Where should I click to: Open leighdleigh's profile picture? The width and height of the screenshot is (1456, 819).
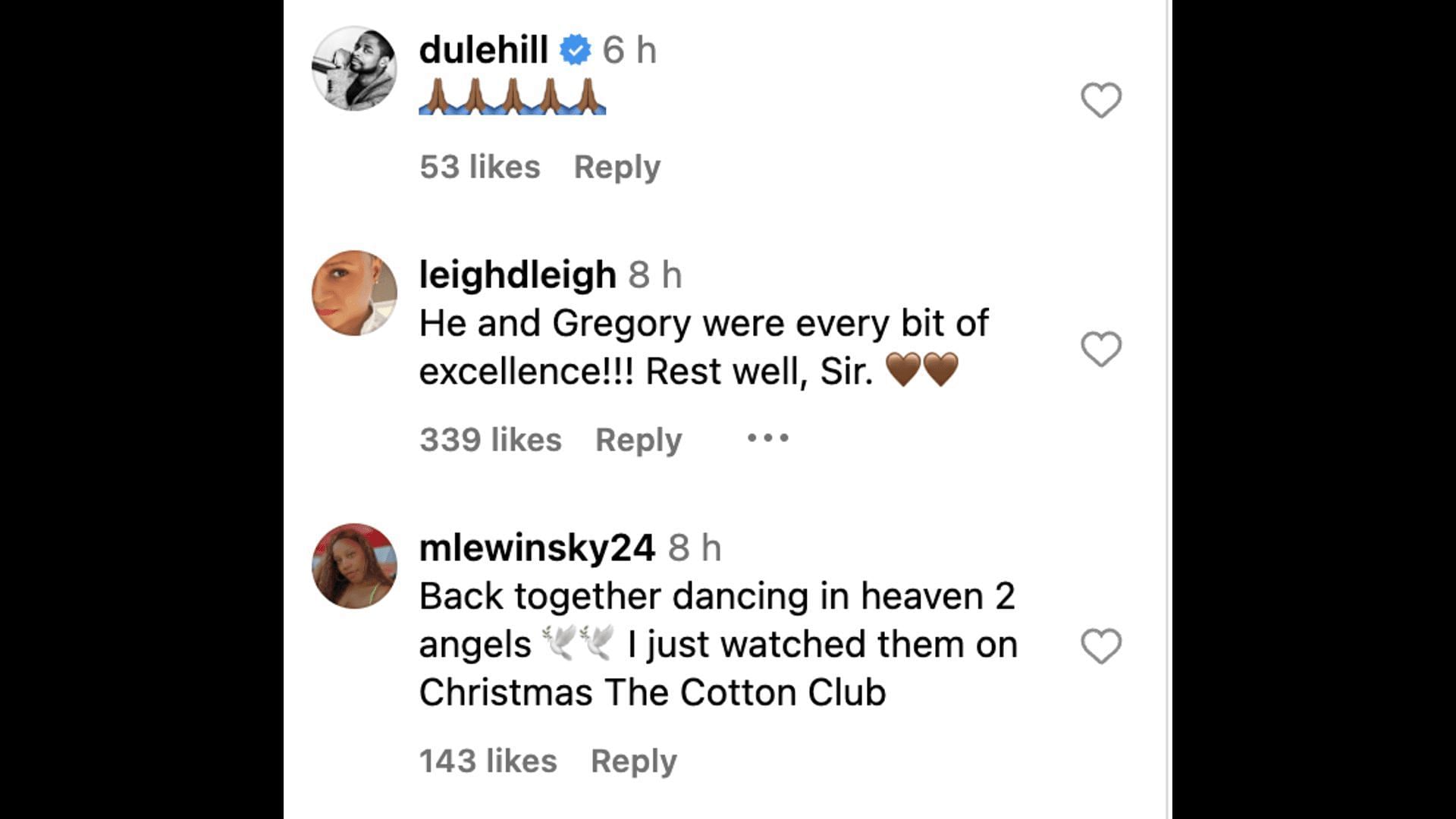(x=355, y=293)
